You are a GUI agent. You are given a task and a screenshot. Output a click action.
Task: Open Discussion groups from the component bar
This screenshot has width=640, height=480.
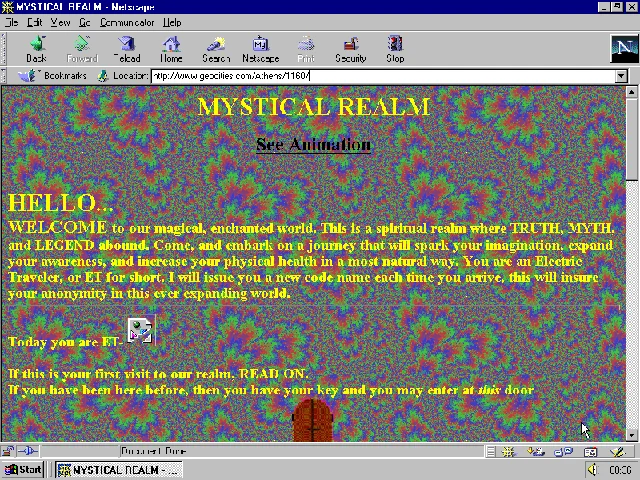click(564, 451)
